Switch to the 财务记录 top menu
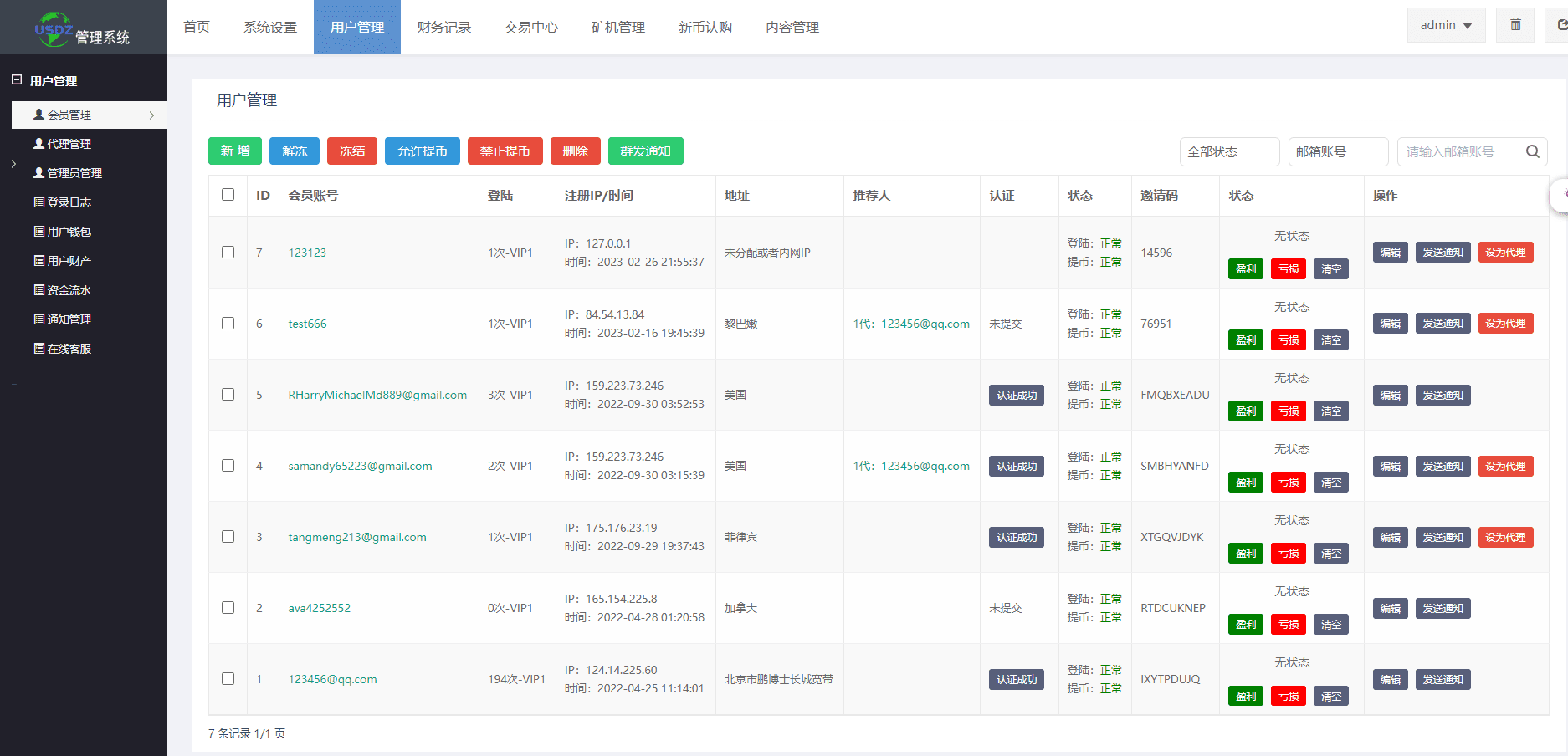1568x756 pixels. (443, 27)
